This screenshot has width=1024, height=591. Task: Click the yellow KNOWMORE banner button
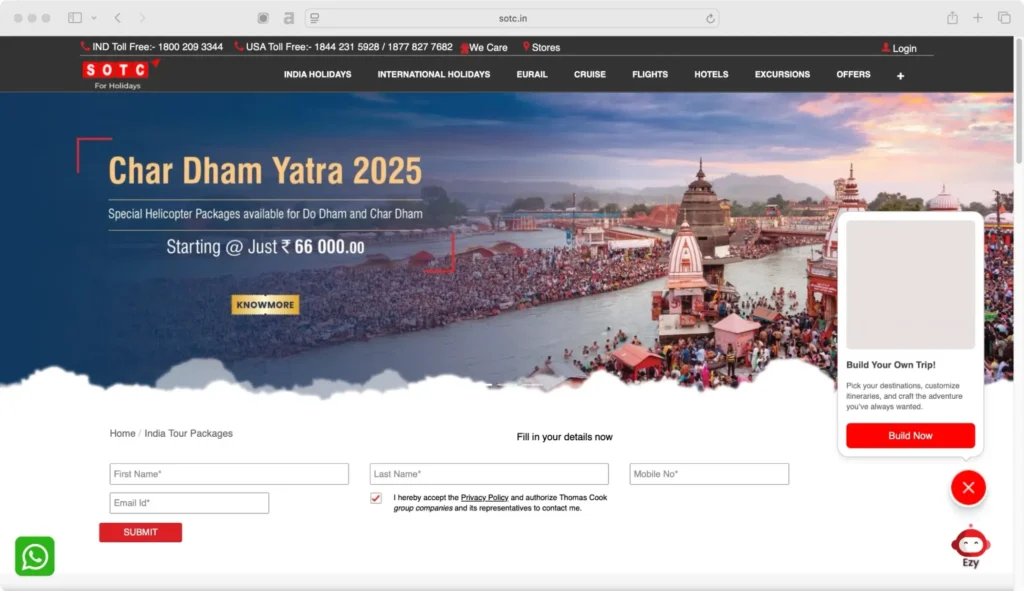pos(264,304)
